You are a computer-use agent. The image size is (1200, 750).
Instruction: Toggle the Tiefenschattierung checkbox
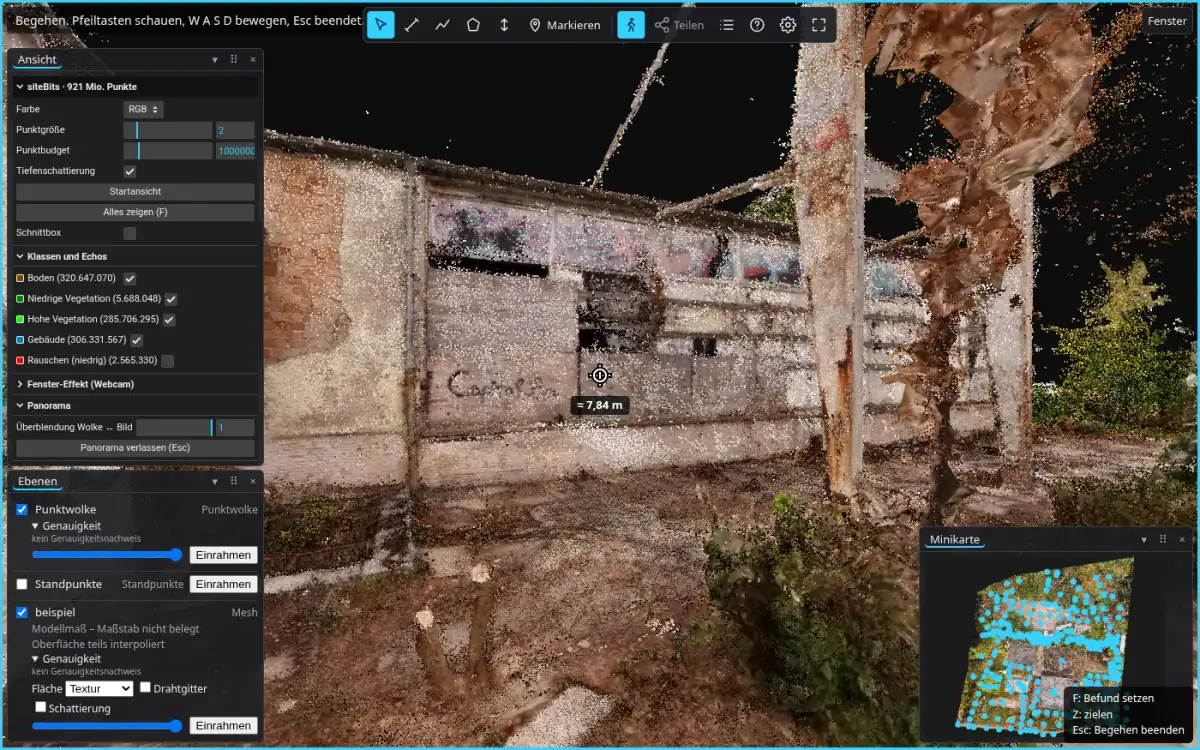(130, 172)
